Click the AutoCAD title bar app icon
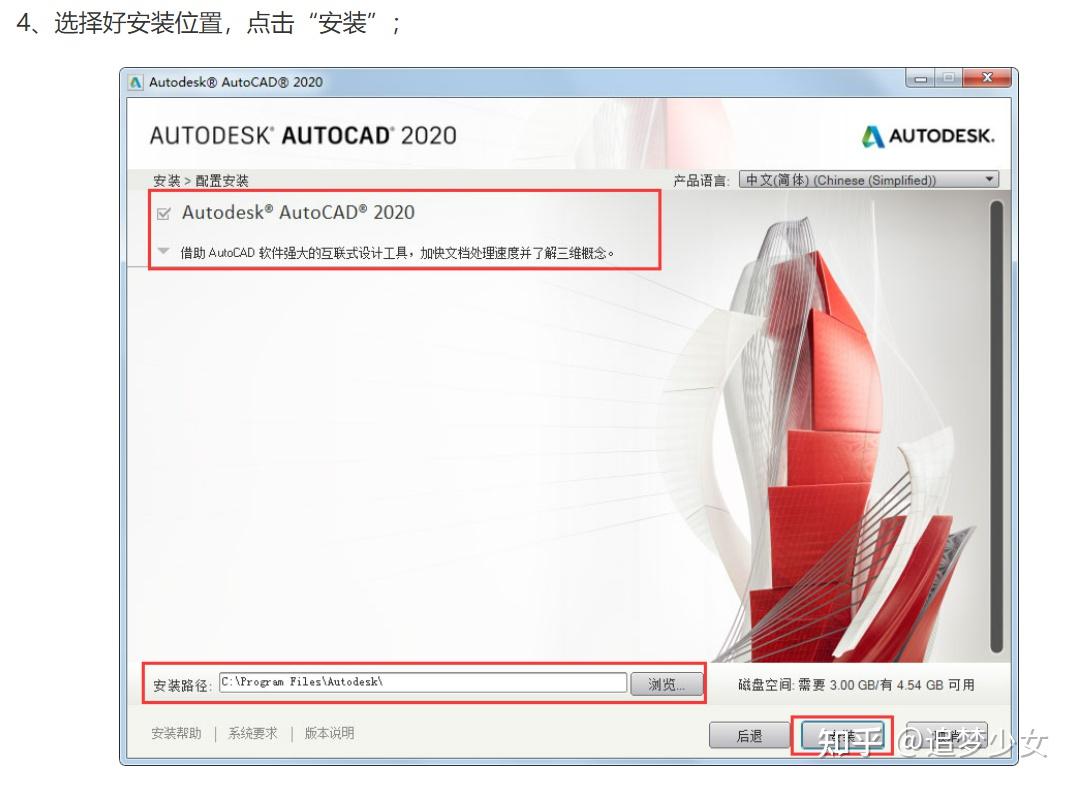This screenshot has height=788, width=1077. 136,82
